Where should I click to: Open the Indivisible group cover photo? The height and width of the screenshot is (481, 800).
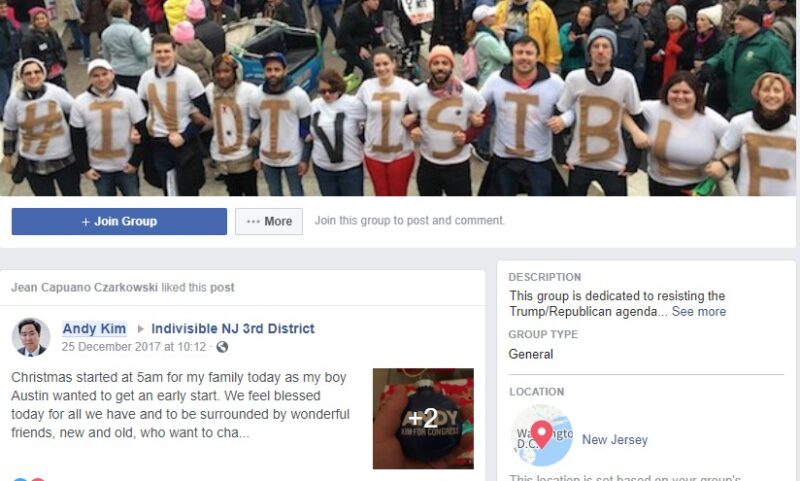coord(398,98)
